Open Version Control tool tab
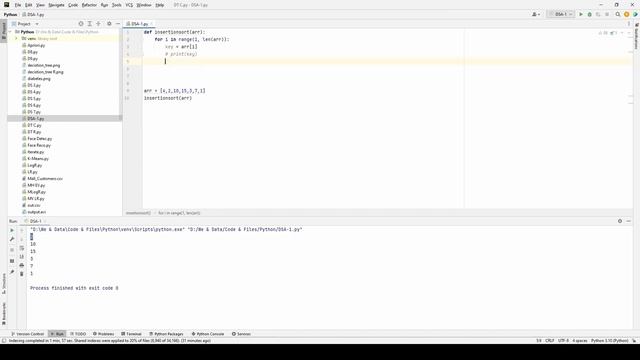This screenshot has width=640, height=360. [27, 334]
